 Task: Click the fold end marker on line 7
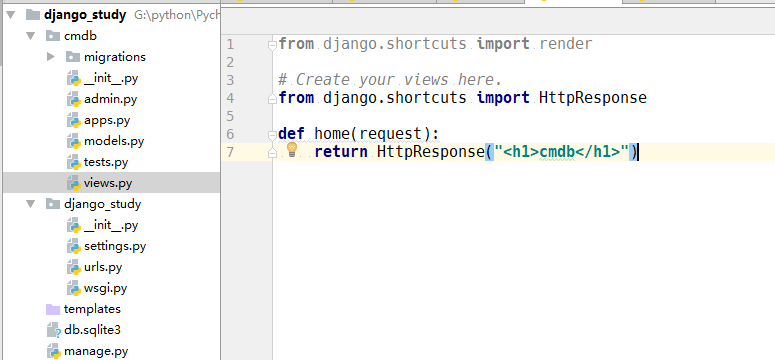272,154
